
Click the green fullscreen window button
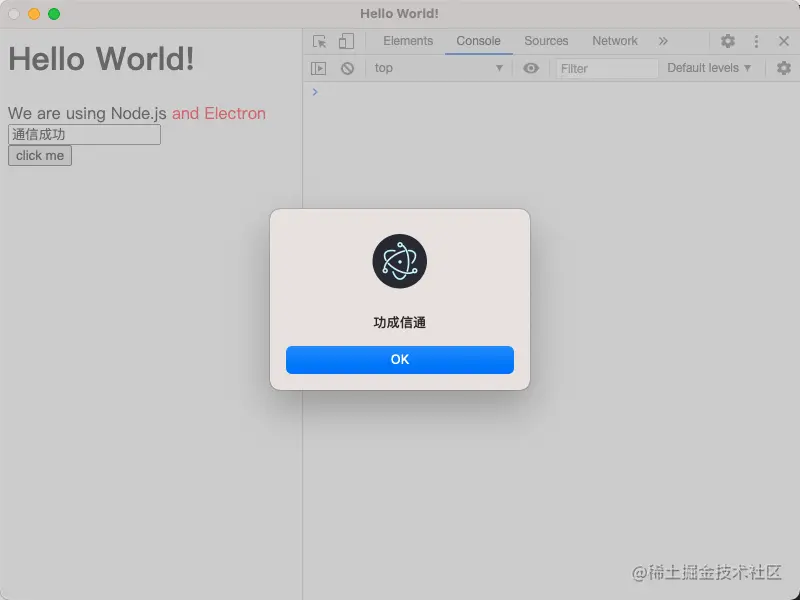pyautogui.click(x=54, y=14)
